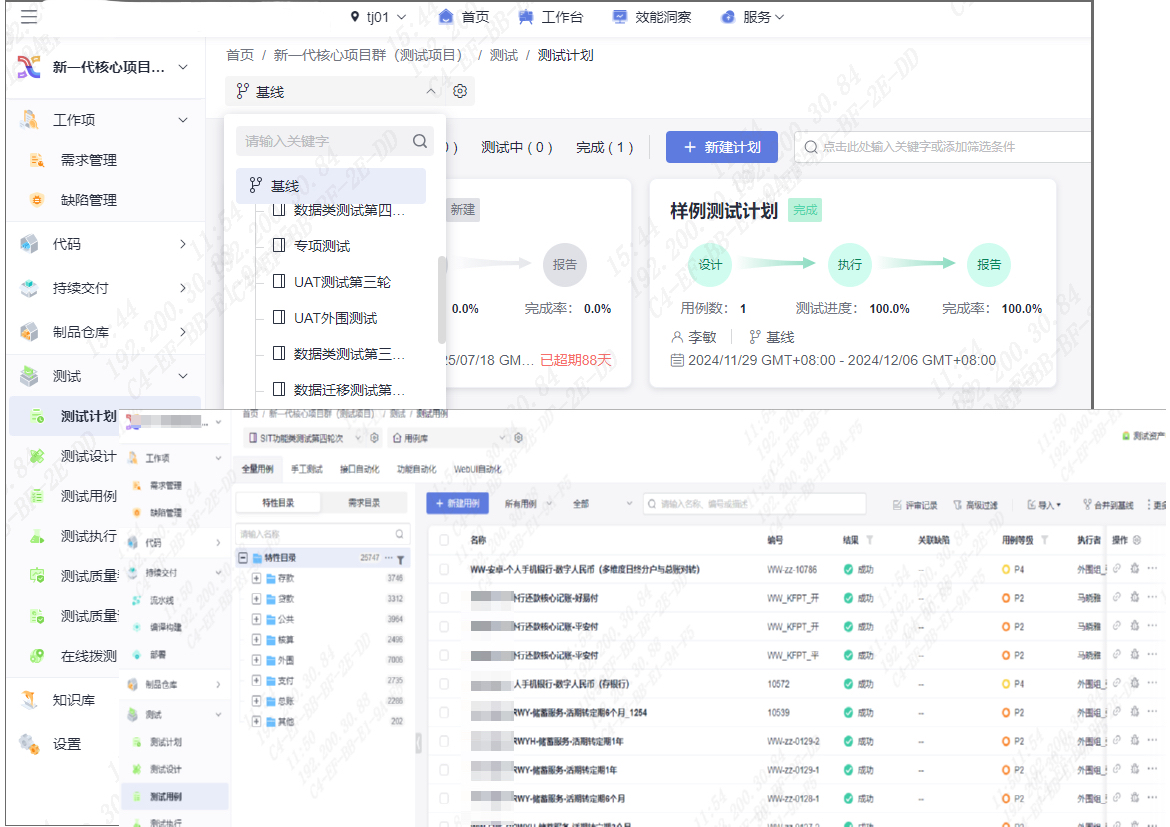The height and width of the screenshot is (827, 1170).
Task: Tick the select-all checkbox in 名称 header
Action: (444, 540)
